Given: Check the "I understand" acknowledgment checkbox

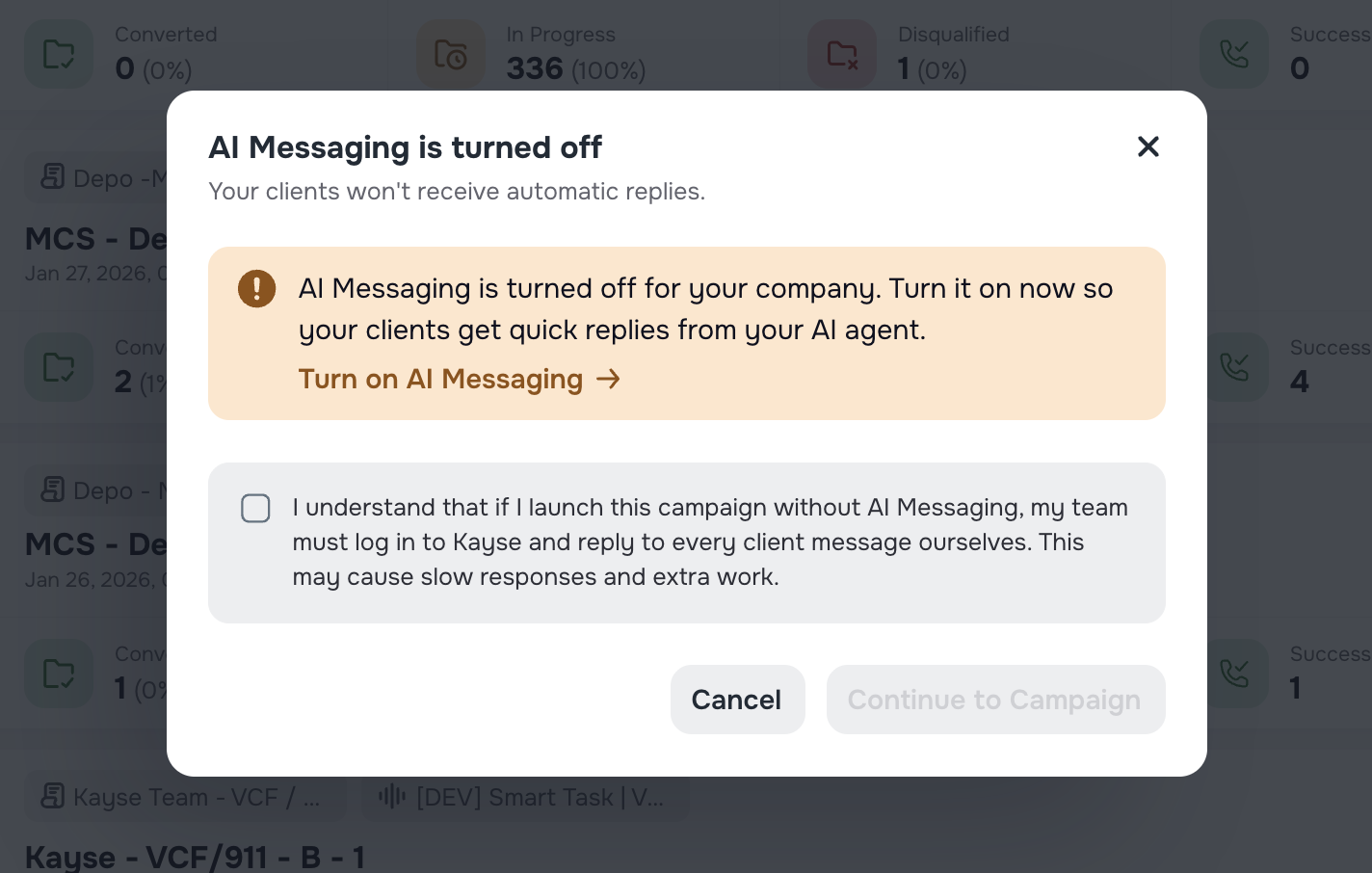Looking at the screenshot, I should pos(255,508).
